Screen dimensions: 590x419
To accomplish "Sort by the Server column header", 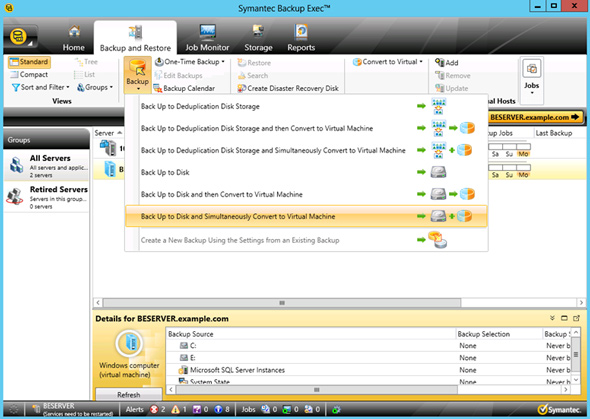I will click(x=108, y=133).
